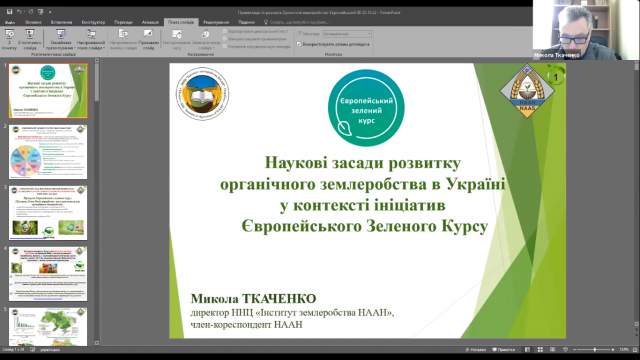Click the diamond НААН NAAS logo
Image resolution: width=640 pixels, height=360 pixels.
point(527,91)
